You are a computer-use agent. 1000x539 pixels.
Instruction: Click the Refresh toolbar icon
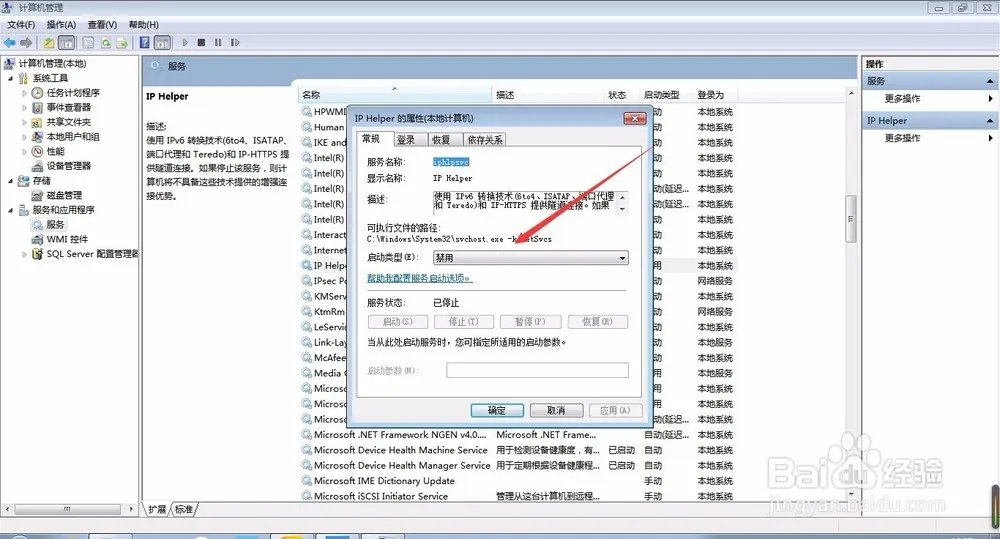click(x=106, y=43)
